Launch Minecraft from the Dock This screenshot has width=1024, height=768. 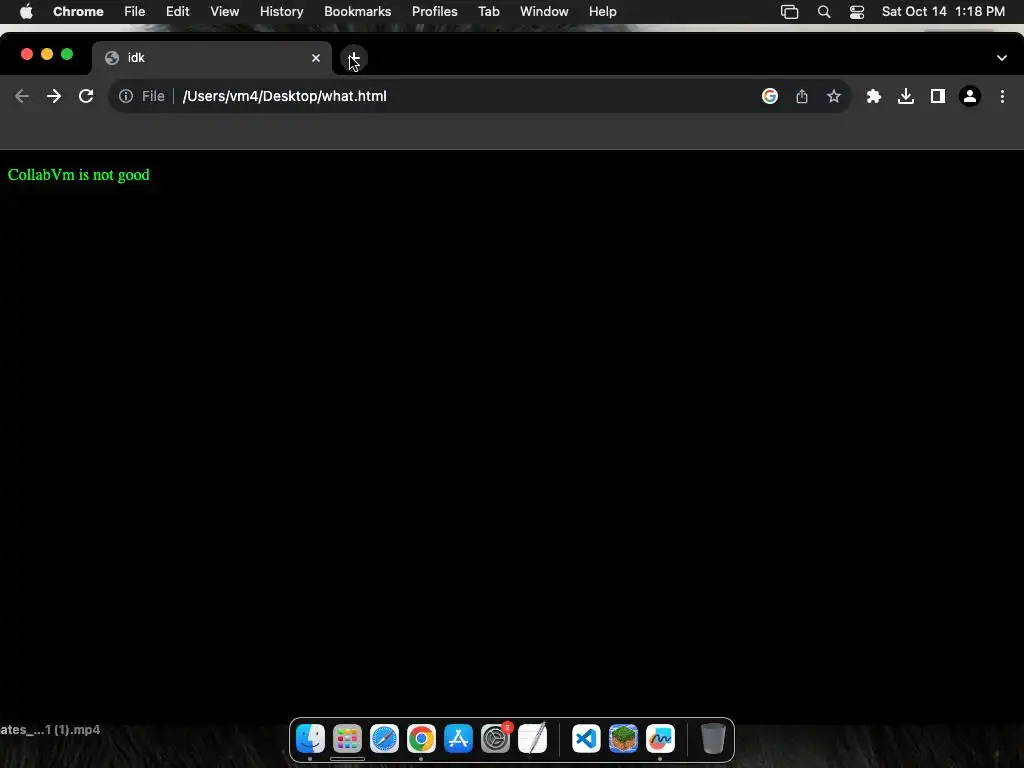(624, 739)
